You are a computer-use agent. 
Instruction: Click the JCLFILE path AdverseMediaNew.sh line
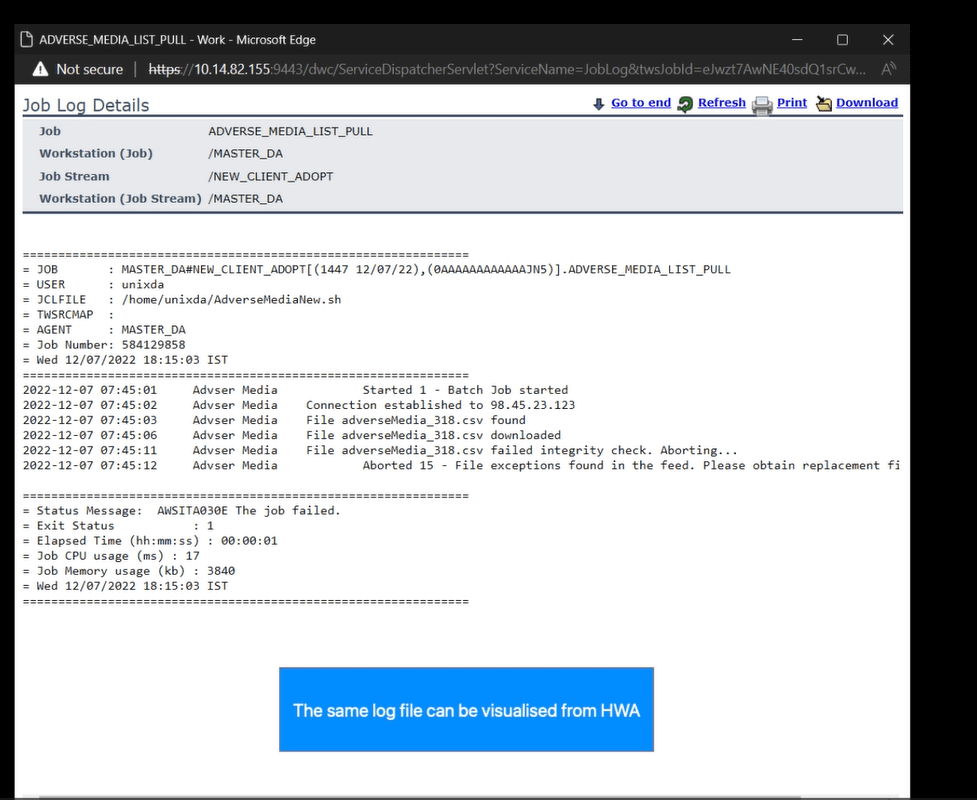click(x=230, y=300)
